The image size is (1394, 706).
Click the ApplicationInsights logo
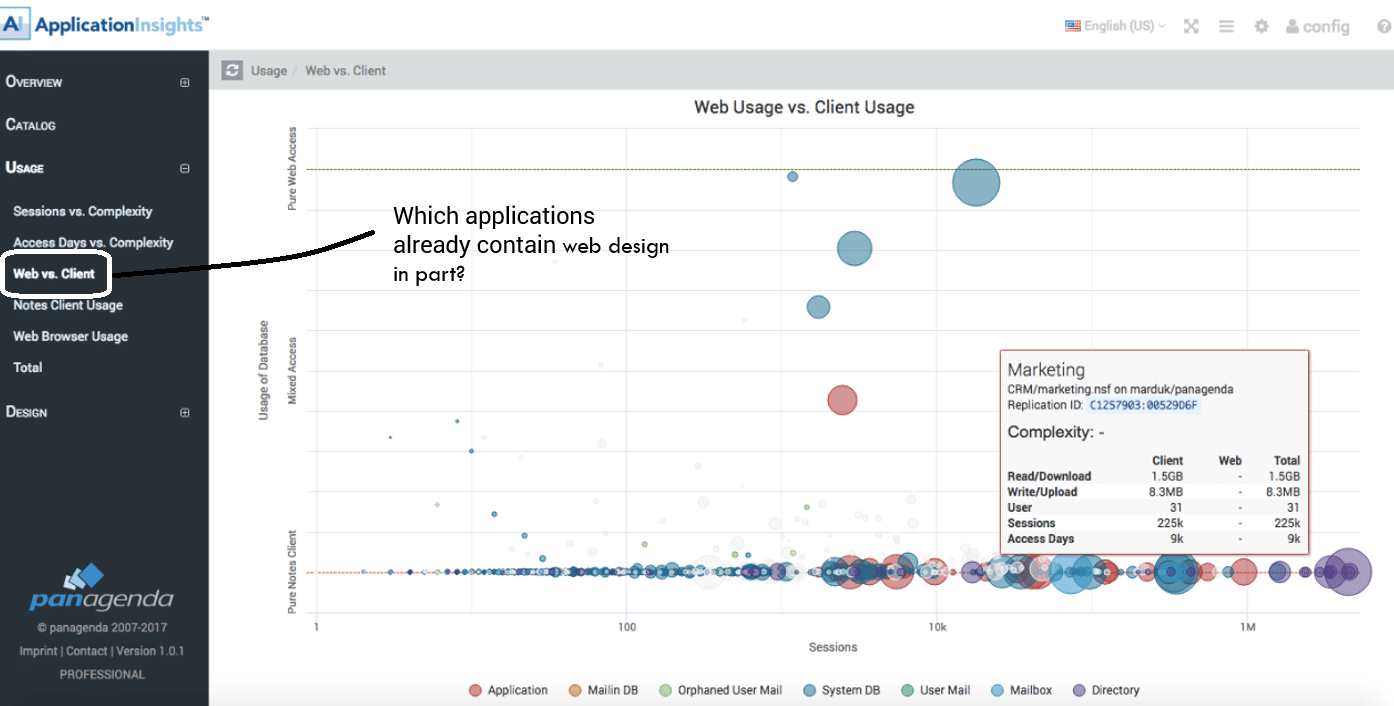click(x=105, y=25)
